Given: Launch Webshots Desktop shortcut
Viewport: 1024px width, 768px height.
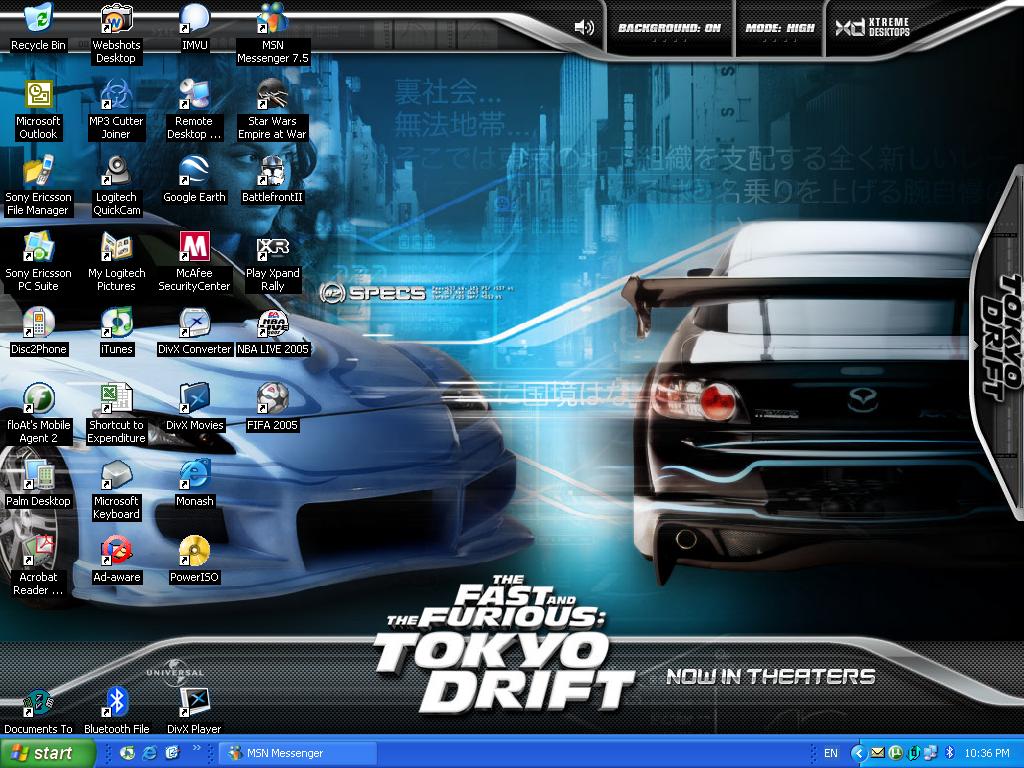Looking at the screenshot, I should click(x=116, y=33).
